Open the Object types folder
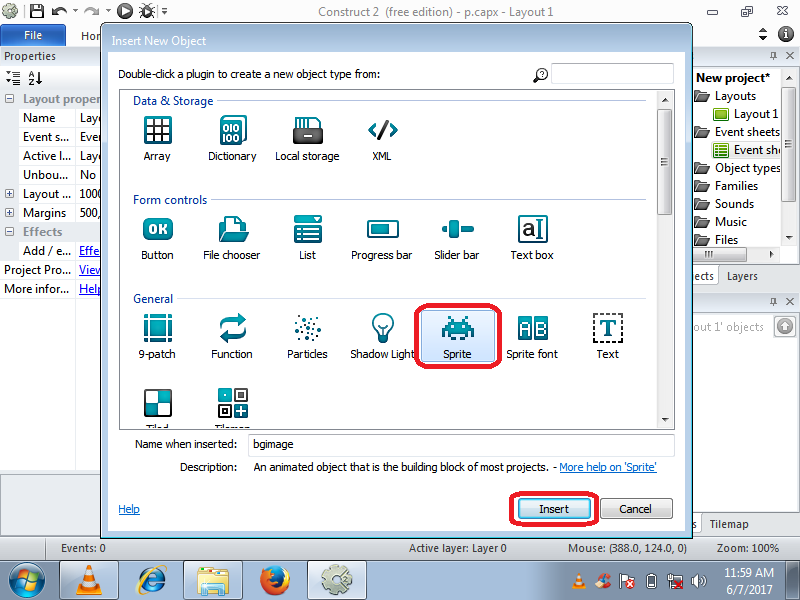This screenshot has height=600, width=800. point(747,168)
